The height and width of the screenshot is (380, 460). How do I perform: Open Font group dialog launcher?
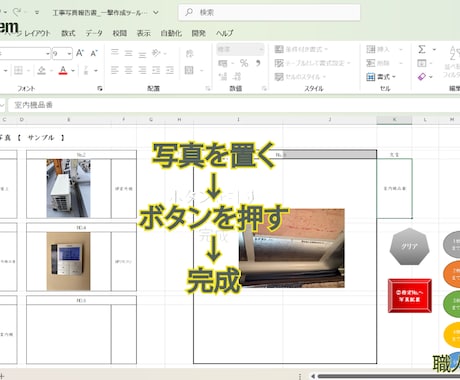(x=100, y=88)
